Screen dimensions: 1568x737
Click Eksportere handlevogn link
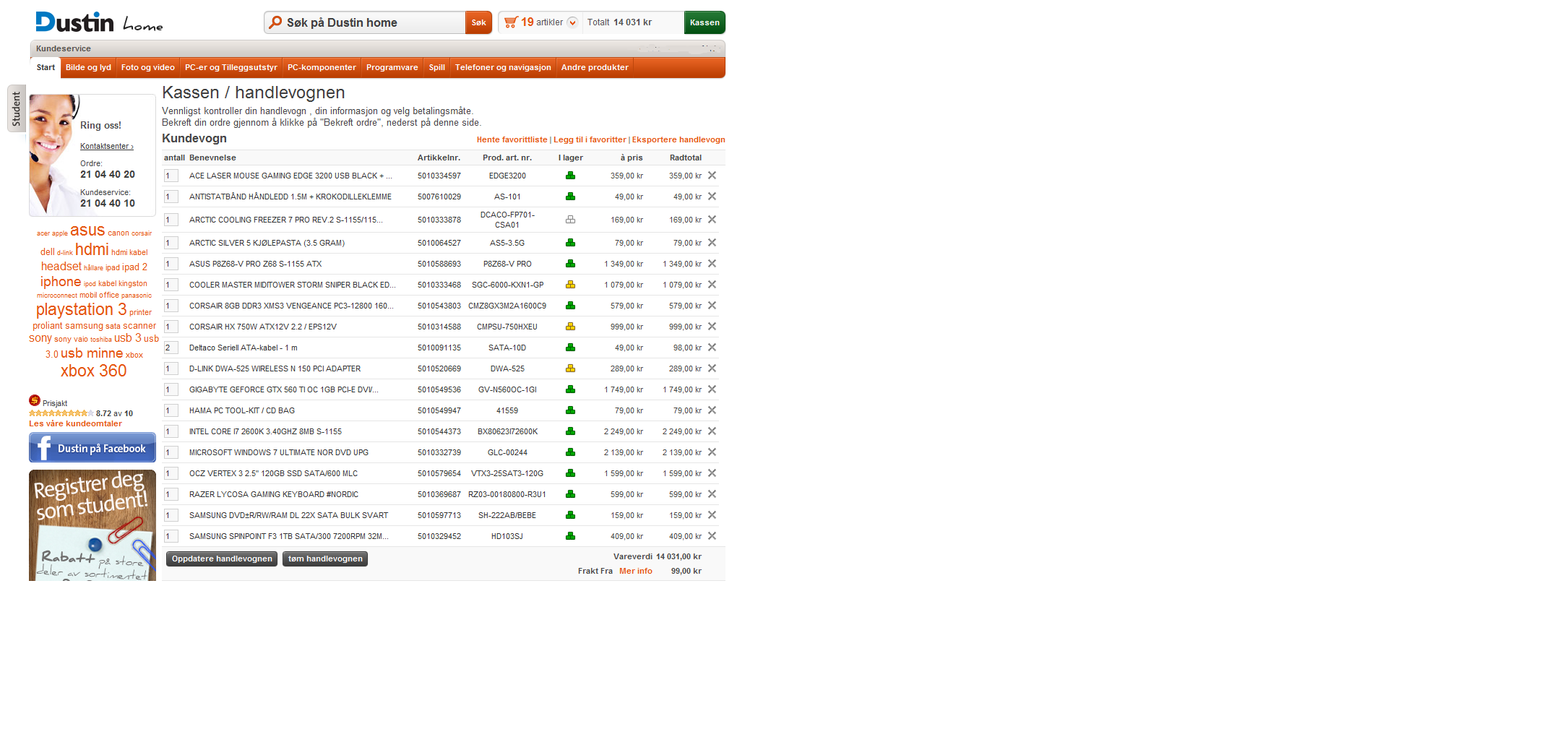coord(679,140)
